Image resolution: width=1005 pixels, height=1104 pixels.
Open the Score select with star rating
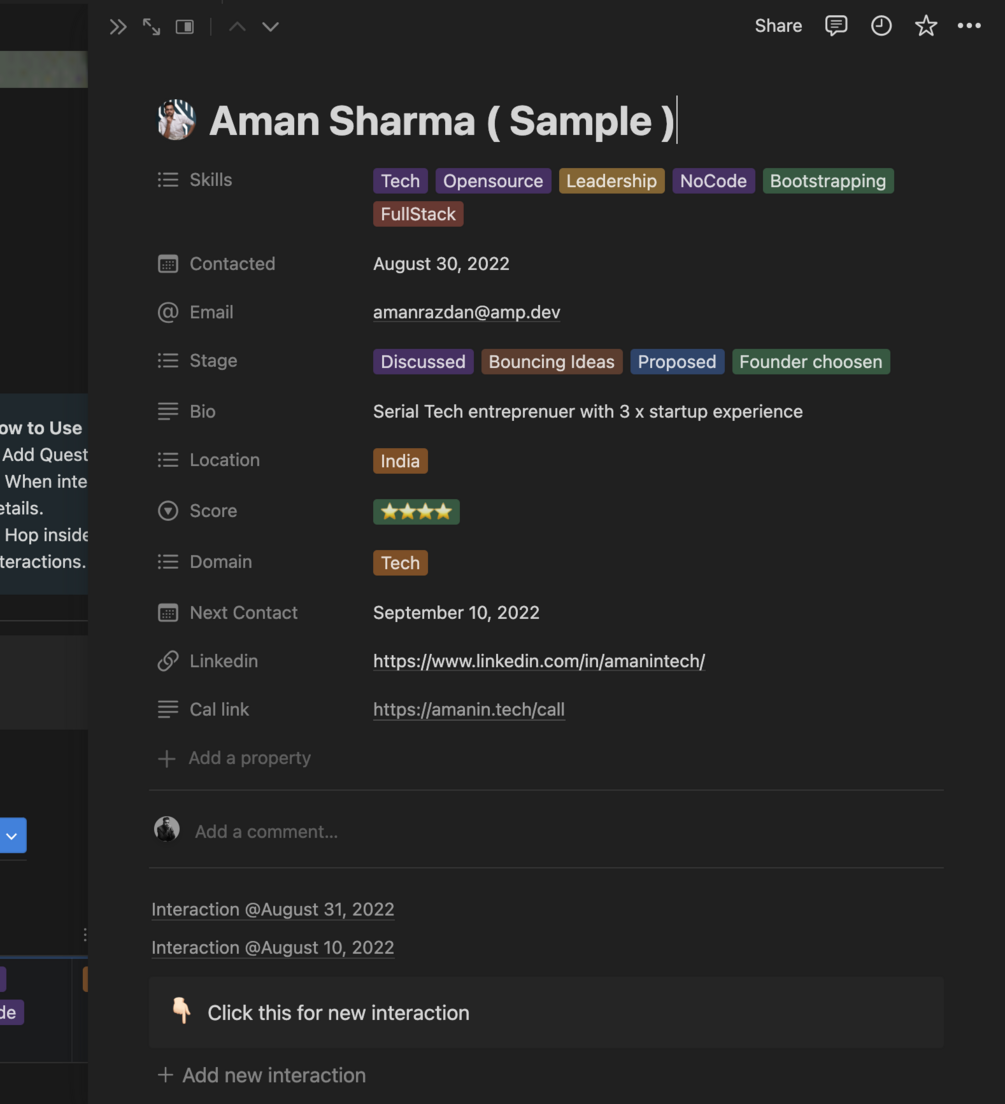pyautogui.click(x=416, y=512)
